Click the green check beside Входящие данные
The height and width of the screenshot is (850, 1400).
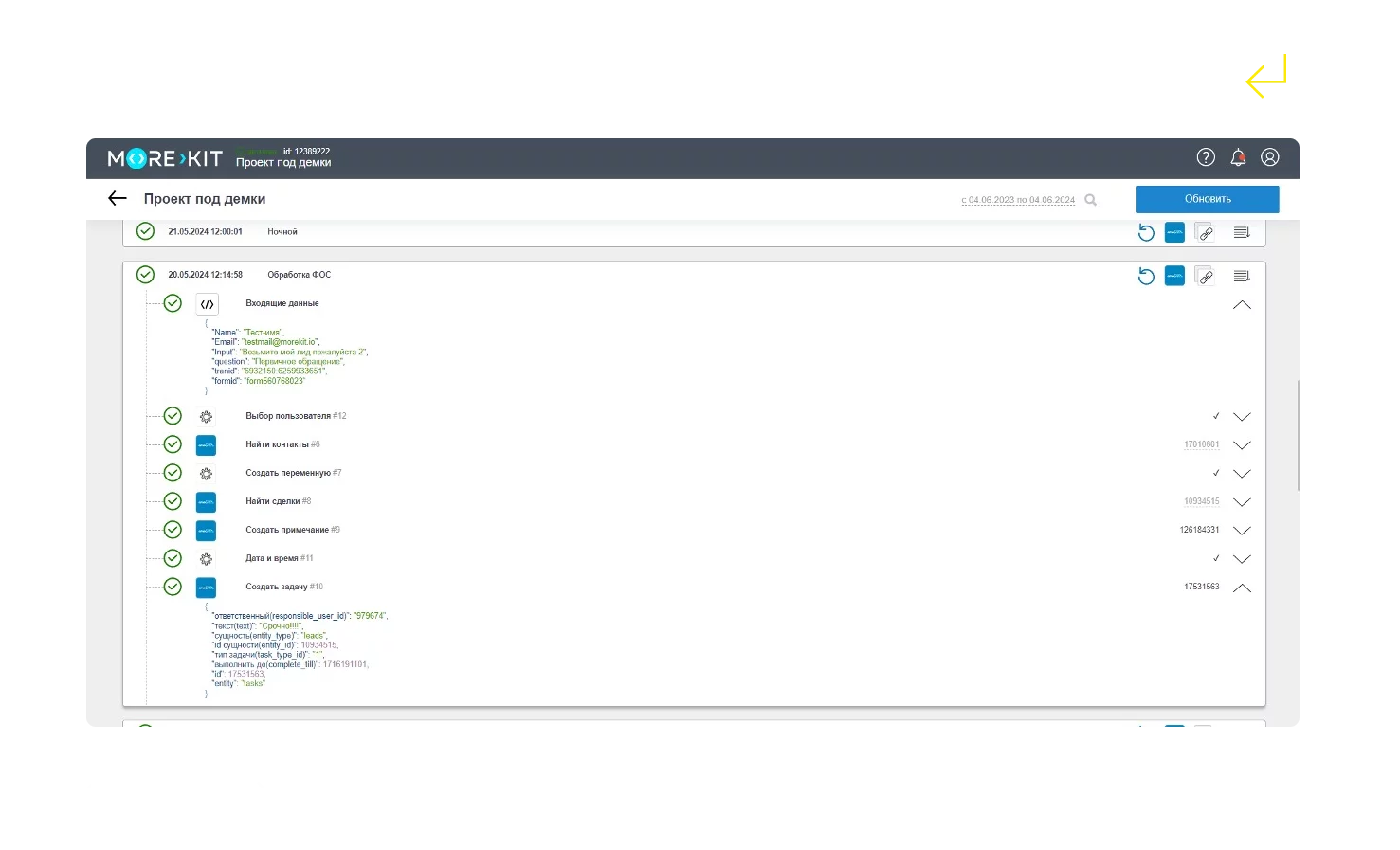click(173, 303)
